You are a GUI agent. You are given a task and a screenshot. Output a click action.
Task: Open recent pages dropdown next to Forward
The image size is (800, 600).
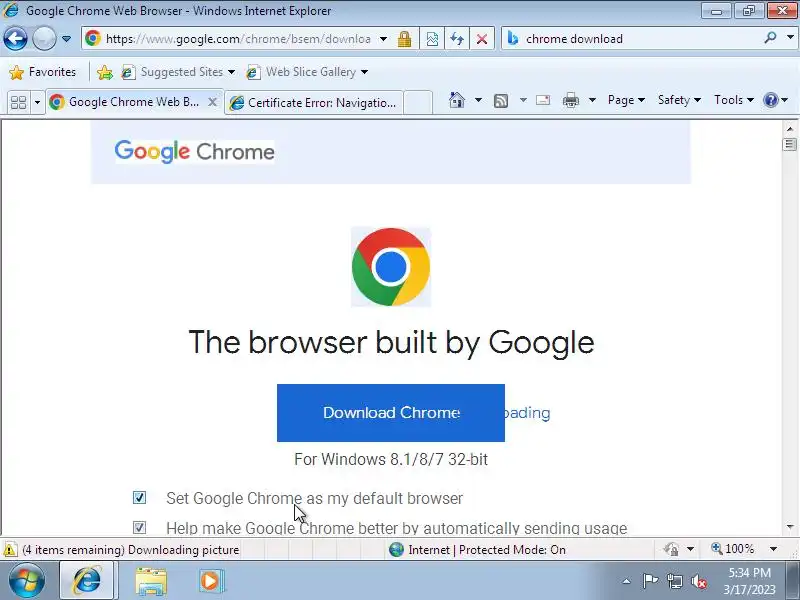[x=66, y=39]
